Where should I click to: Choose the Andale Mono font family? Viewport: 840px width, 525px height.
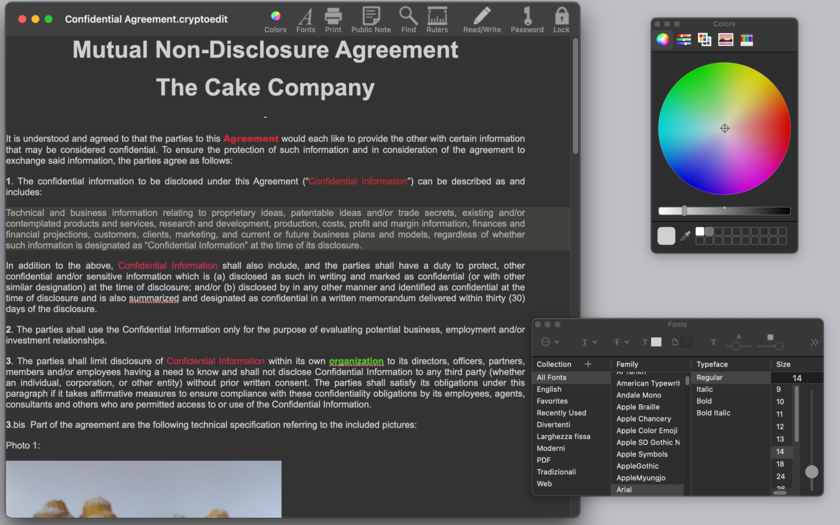click(647, 395)
